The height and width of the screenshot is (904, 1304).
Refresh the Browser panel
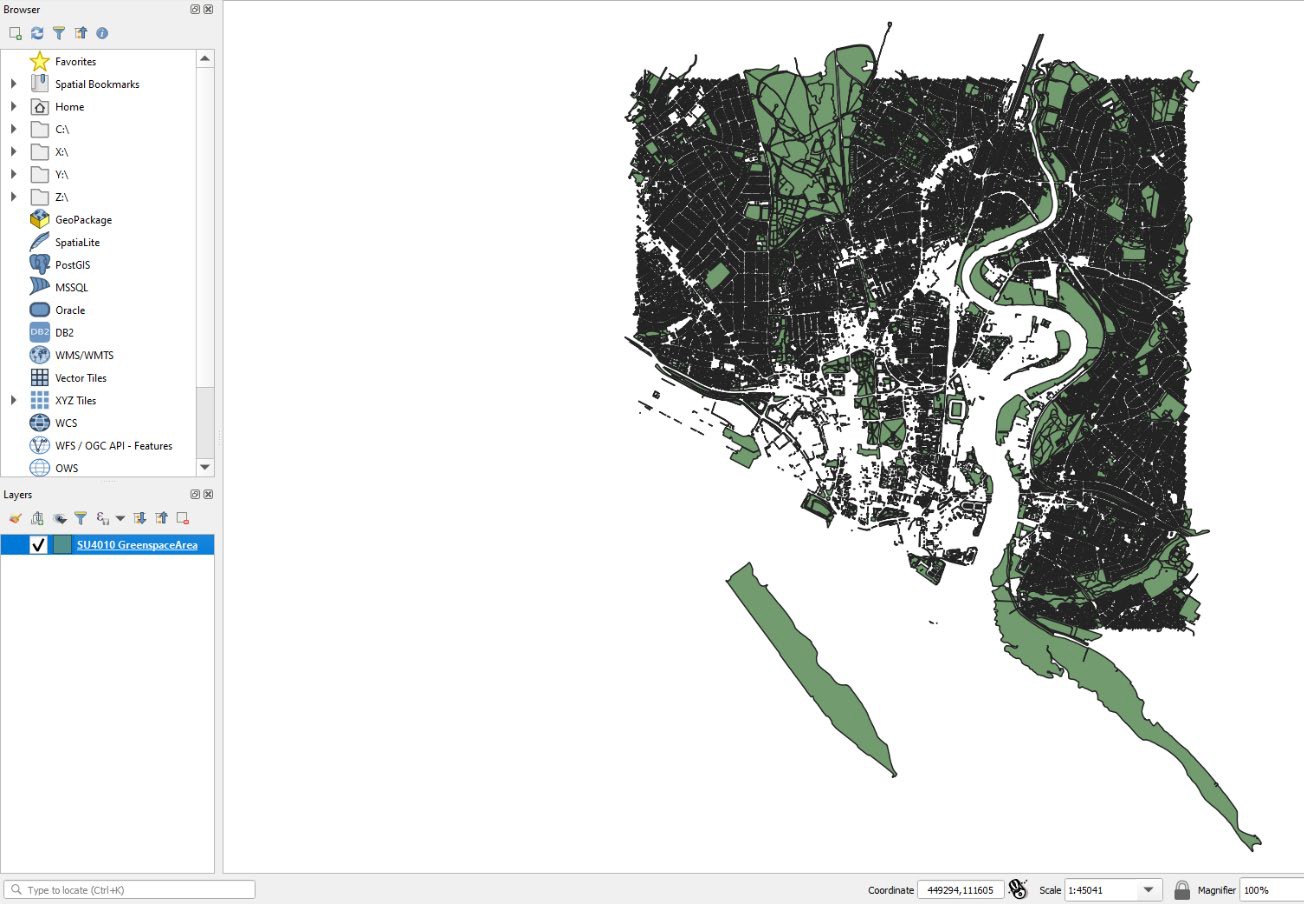tap(37, 32)
